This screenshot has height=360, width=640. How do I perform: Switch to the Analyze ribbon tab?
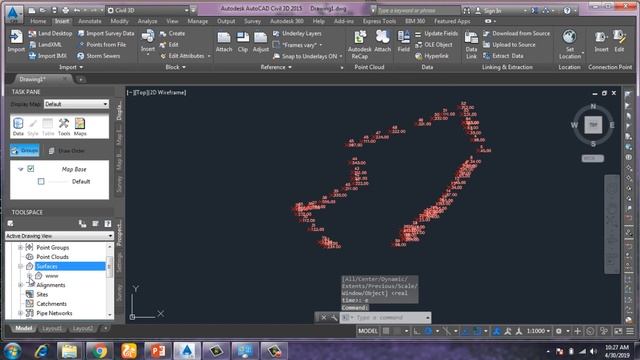click(147, 21)
